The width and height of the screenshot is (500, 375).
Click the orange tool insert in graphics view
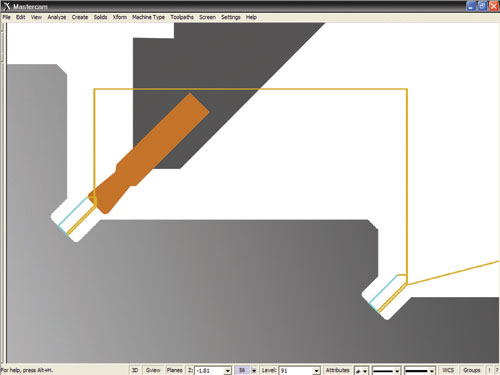pos(150,152)
